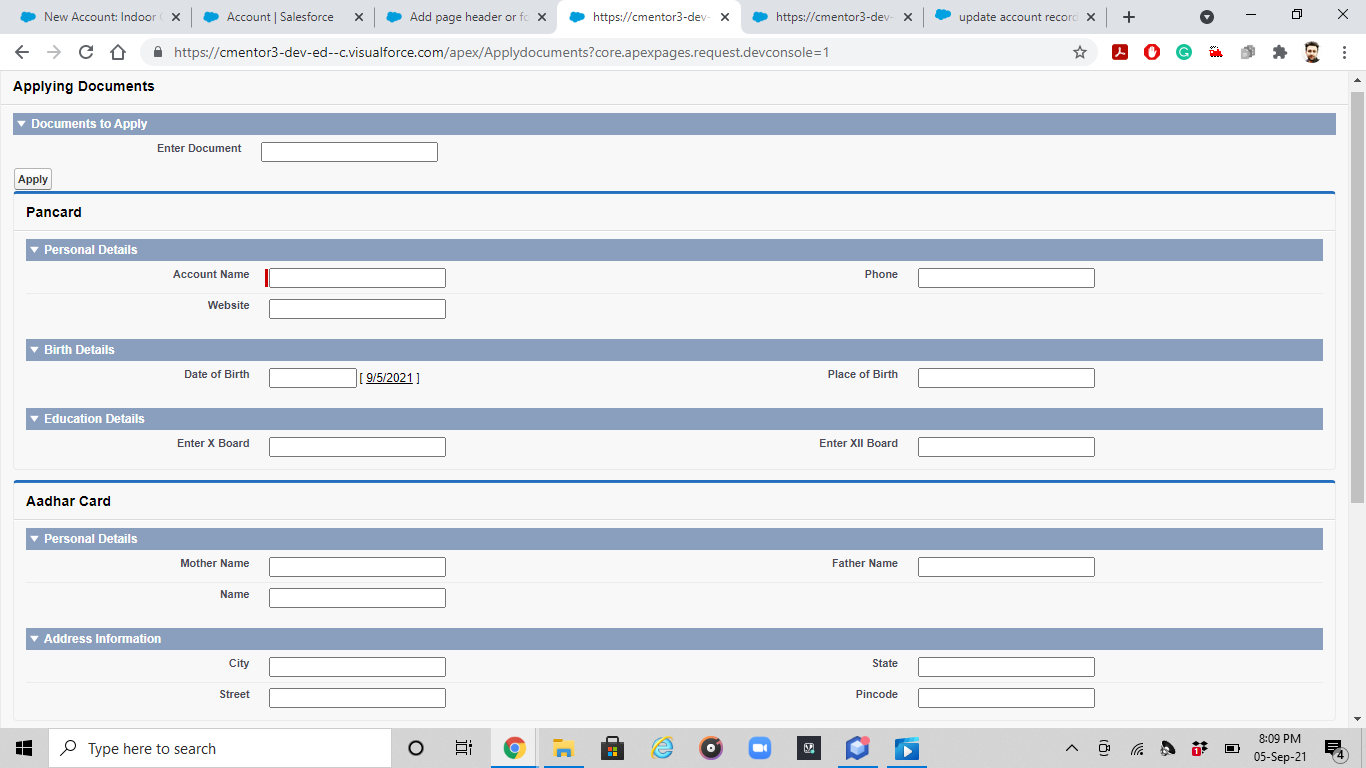Open the red train extension icon
This screenshot has height=768, width=1366.
click(1216, 52)
